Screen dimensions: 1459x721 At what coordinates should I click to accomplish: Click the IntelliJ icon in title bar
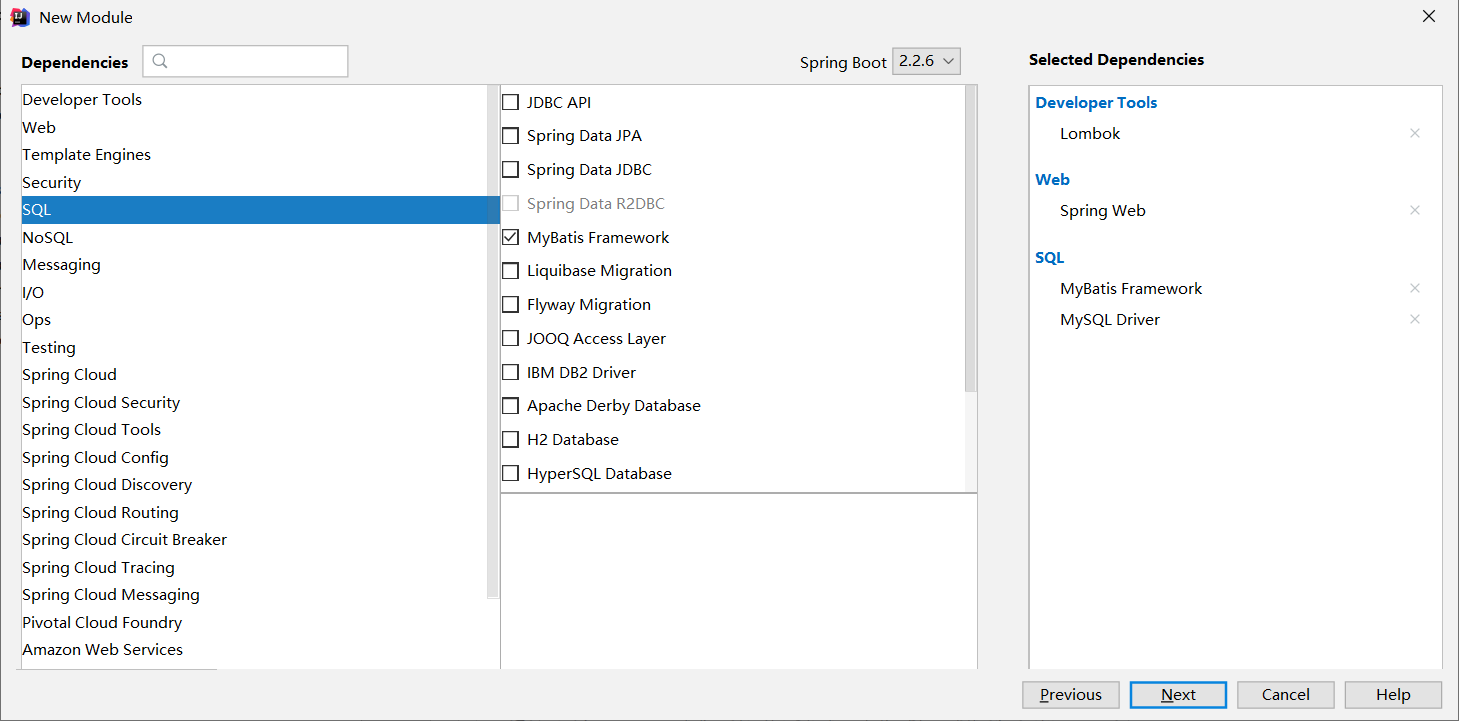pyautogui.click(x=20, y=17)
